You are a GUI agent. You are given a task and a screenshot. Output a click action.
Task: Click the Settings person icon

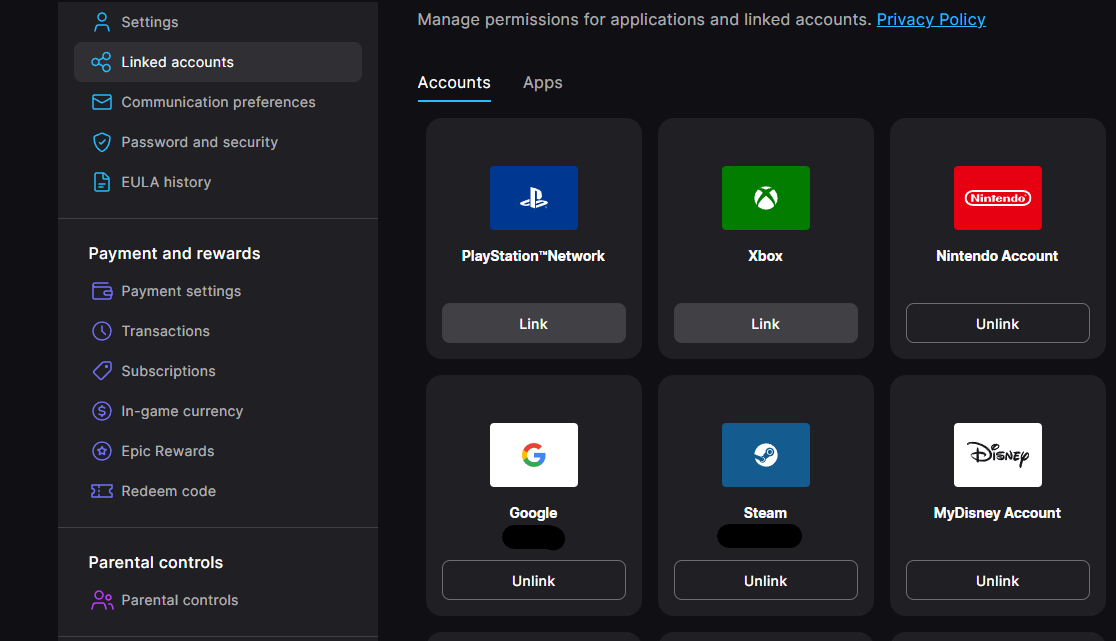coord(102,22)
